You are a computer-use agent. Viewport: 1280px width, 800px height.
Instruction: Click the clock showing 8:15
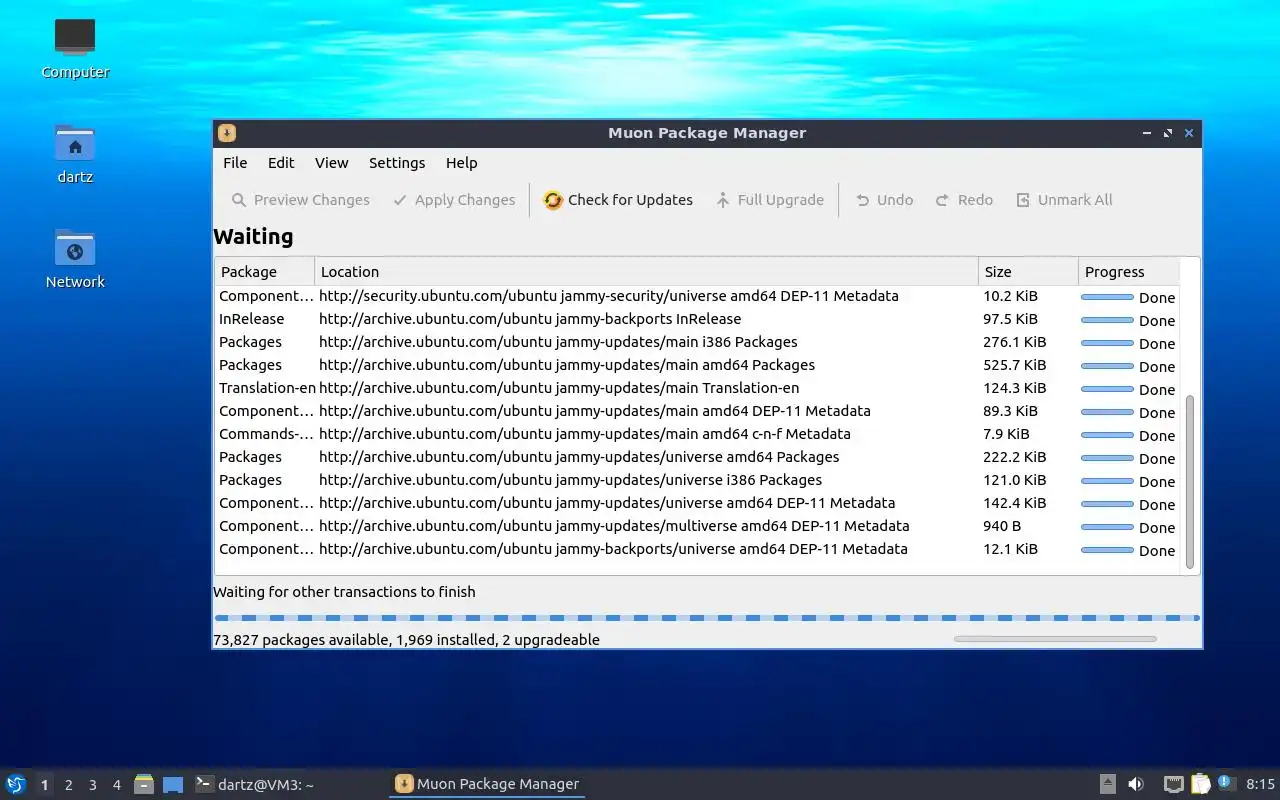(1260, 784)
